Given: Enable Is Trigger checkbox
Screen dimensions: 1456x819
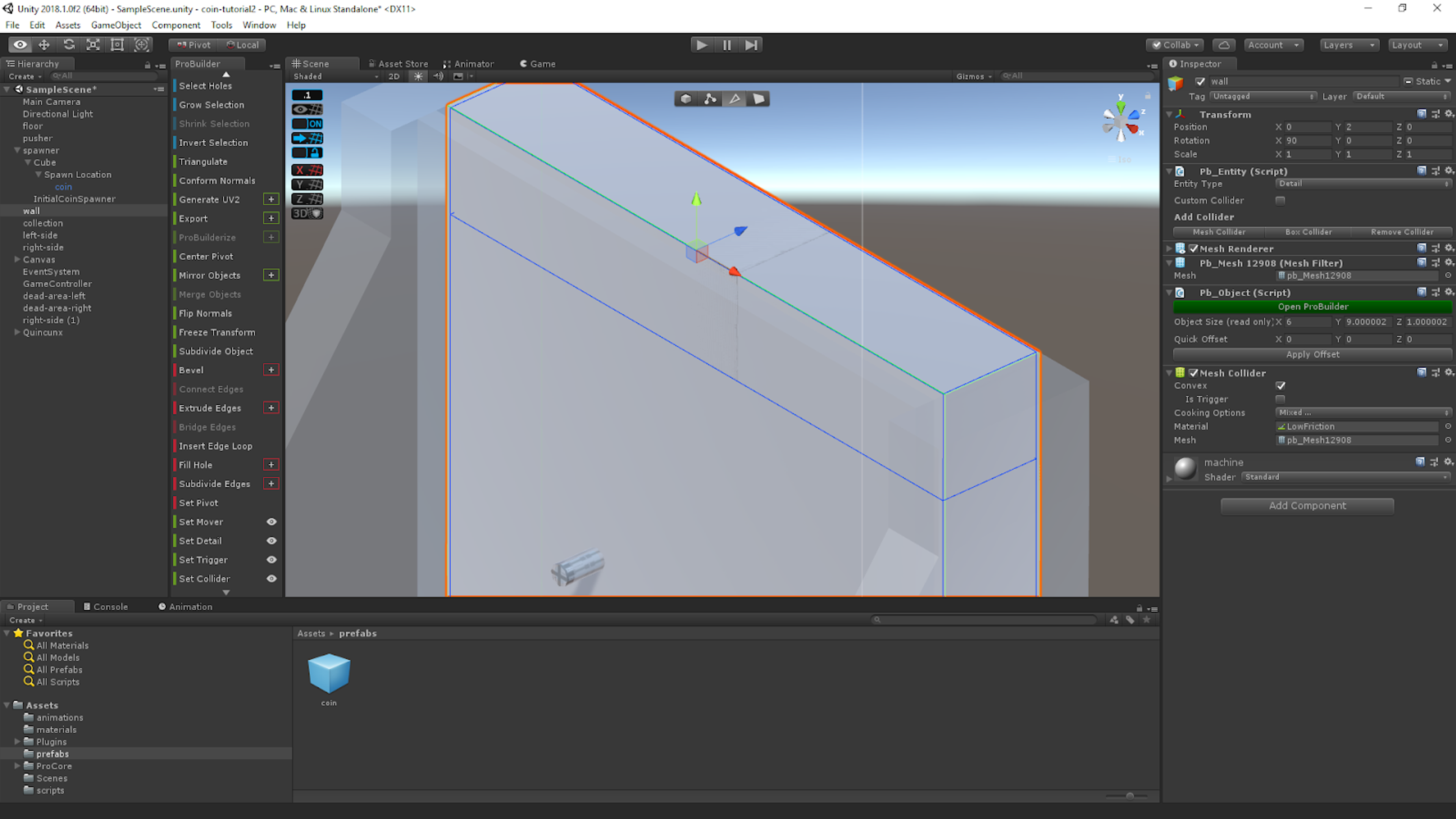Looking at the screenshot, I should click(x=1280, y=399).
